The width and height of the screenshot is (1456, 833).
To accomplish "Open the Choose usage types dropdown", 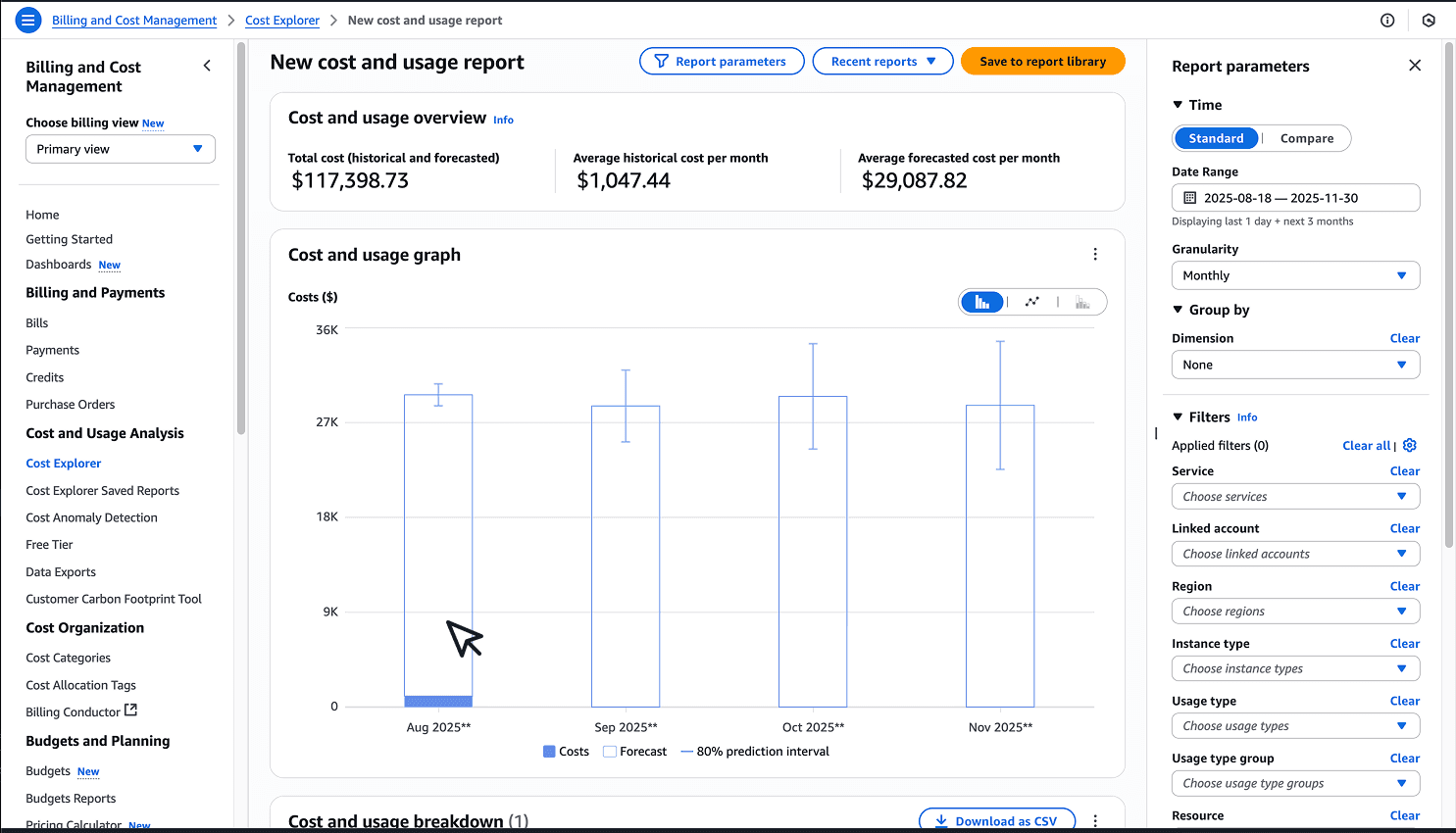I will [x=1295, y=726].
